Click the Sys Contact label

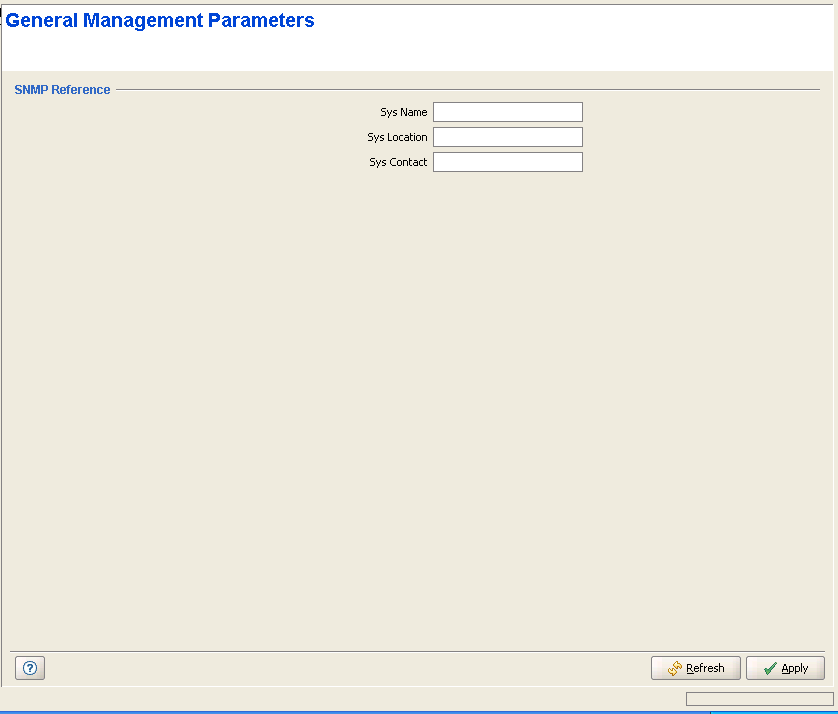[x=398, y=163]
